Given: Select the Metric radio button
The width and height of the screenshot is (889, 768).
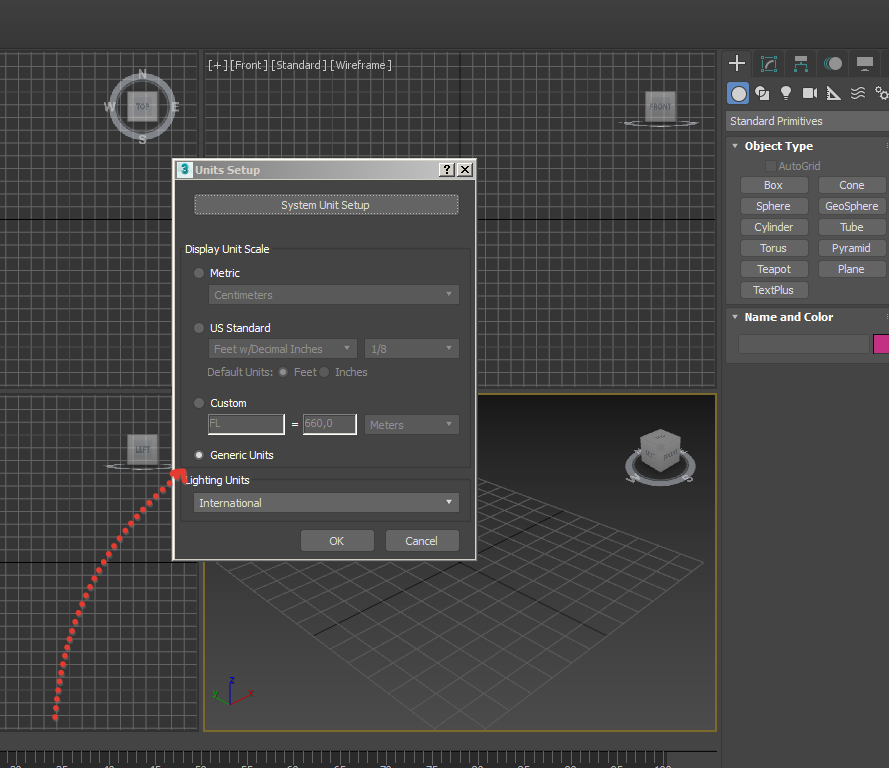Looking at the screenshot, I should point(199,273).
